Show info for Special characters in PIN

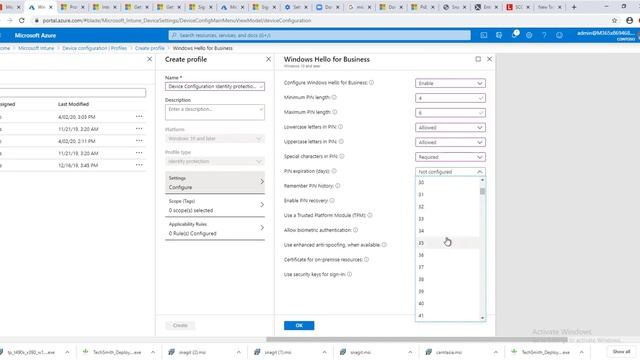pos(342,156)
